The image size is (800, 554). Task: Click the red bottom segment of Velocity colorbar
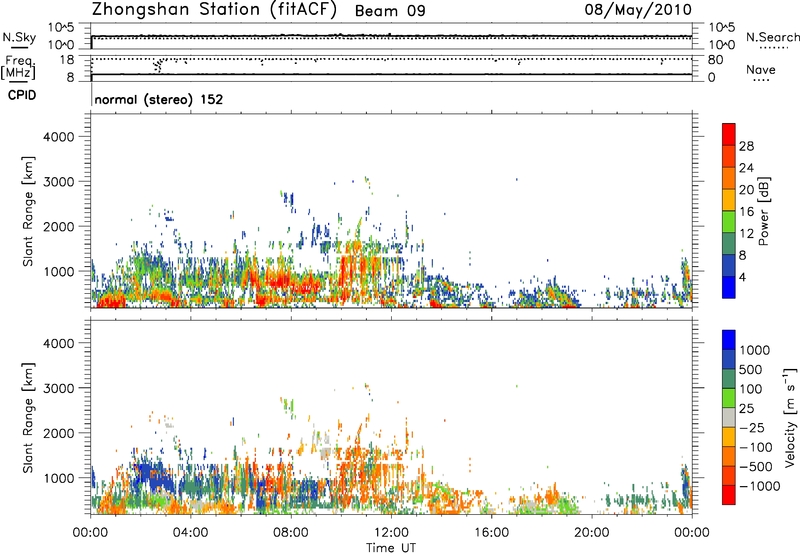(x=729, y=495)
